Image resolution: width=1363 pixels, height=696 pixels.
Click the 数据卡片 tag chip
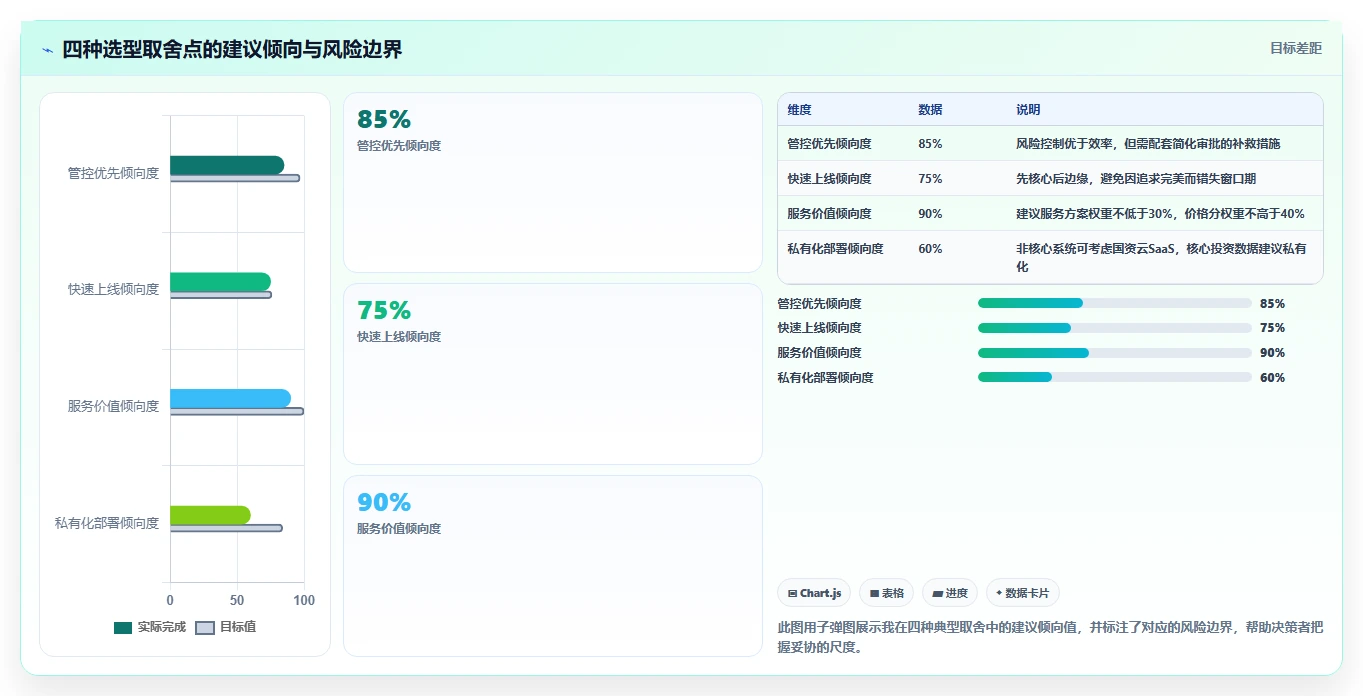[1023, 593]
